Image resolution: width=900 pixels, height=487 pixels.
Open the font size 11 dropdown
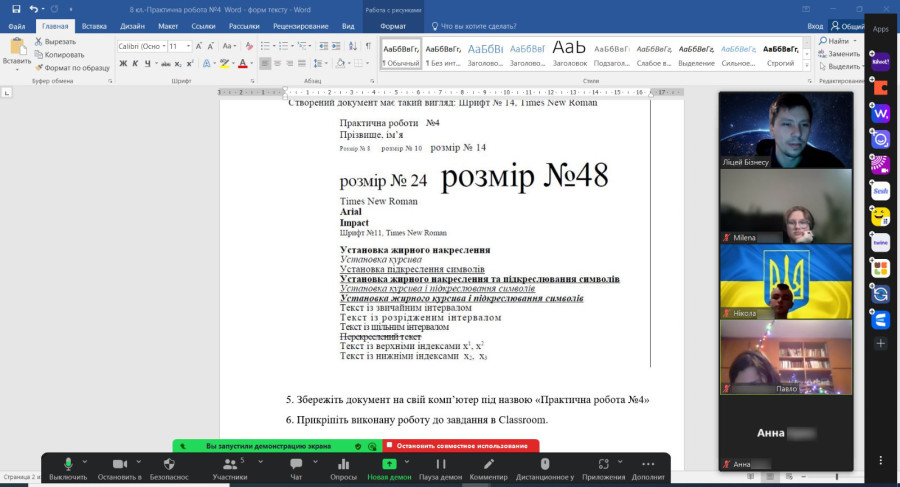tap(188, 46)
